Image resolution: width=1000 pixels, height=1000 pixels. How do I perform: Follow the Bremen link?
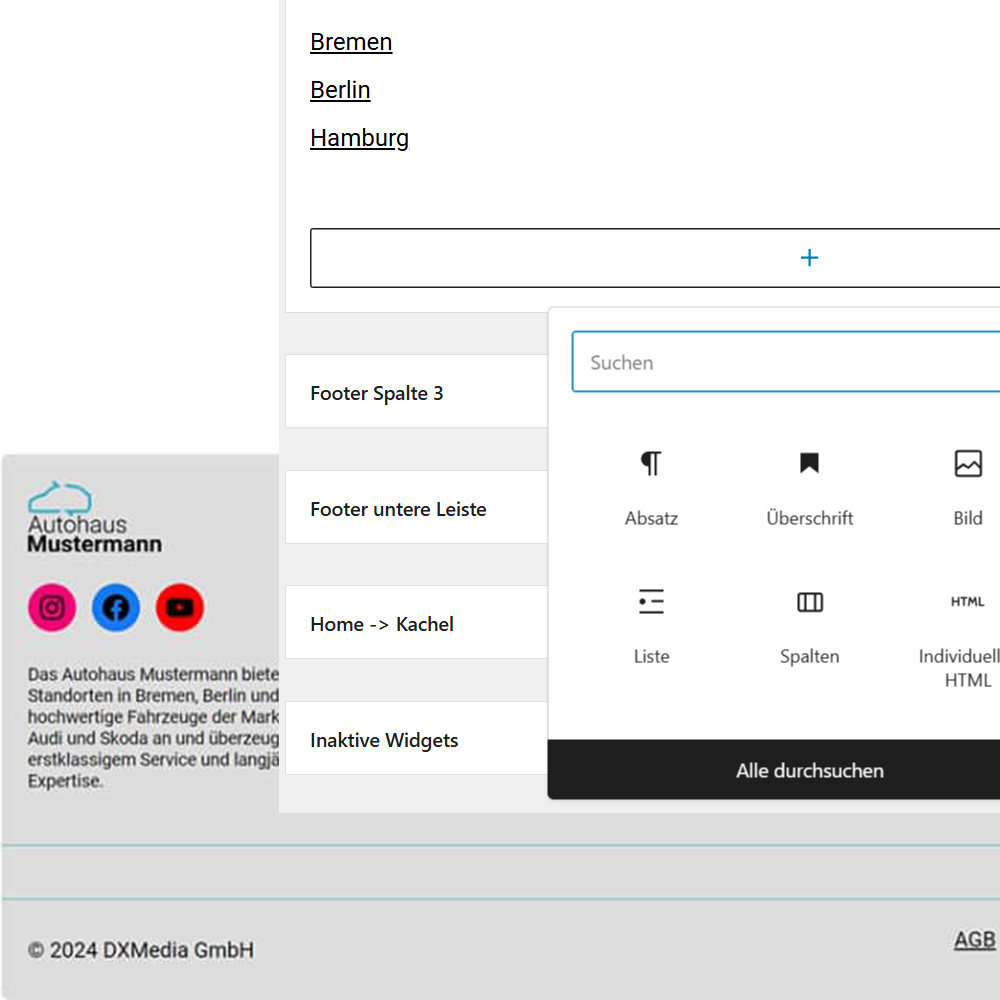point(351,42)
